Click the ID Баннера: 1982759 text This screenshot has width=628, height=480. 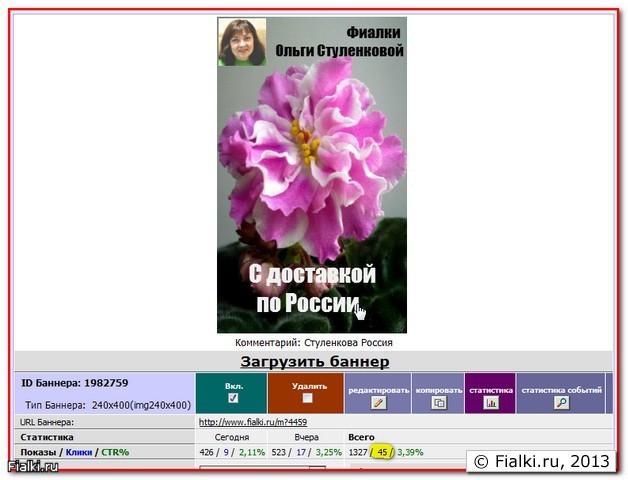[x=74, y=383]
